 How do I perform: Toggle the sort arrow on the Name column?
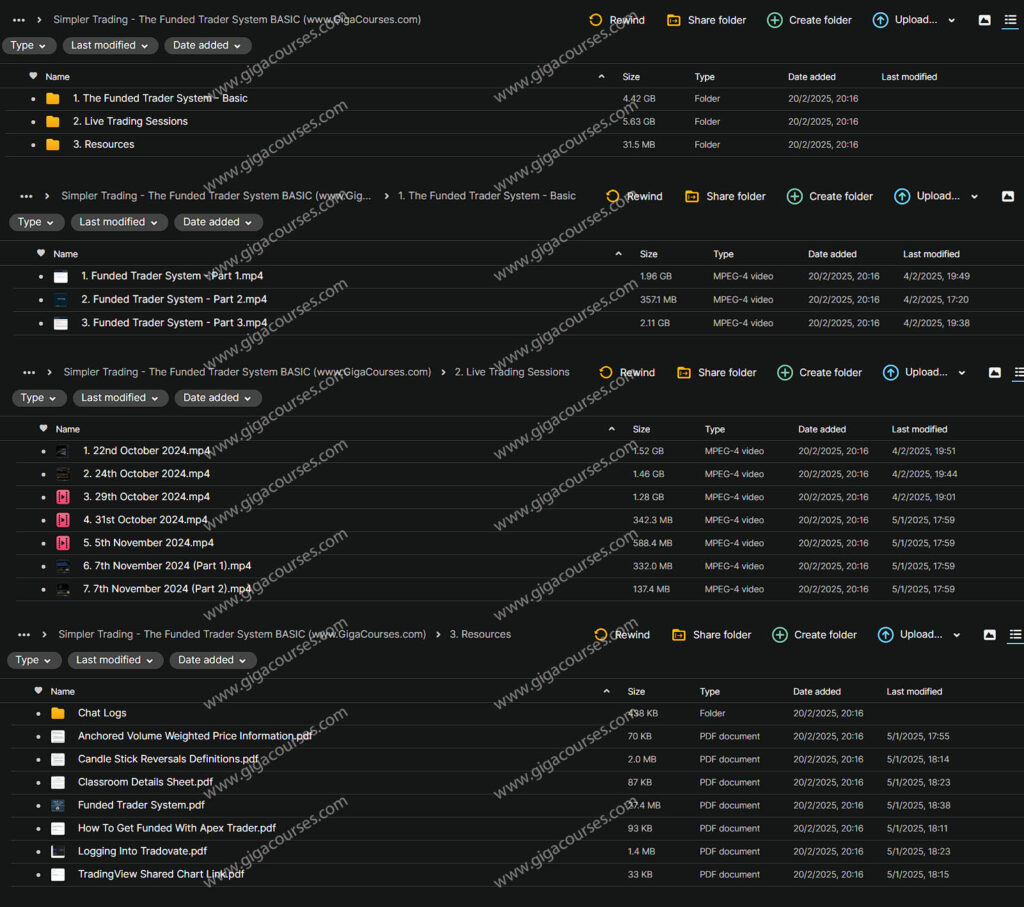click(x=600, y=76)
